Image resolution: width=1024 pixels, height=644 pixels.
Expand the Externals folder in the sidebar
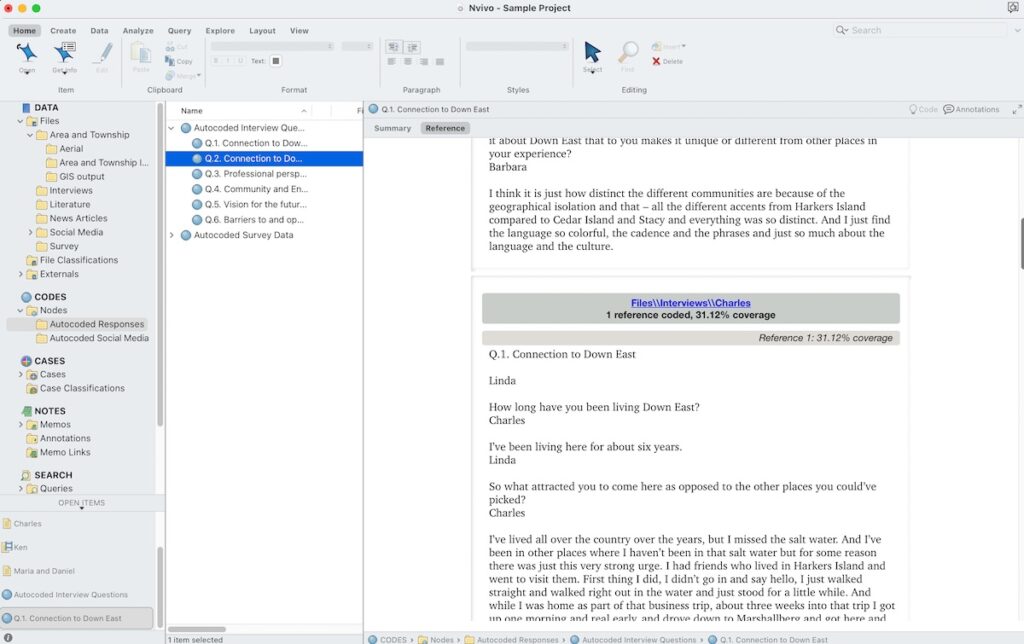click(21, 274)
